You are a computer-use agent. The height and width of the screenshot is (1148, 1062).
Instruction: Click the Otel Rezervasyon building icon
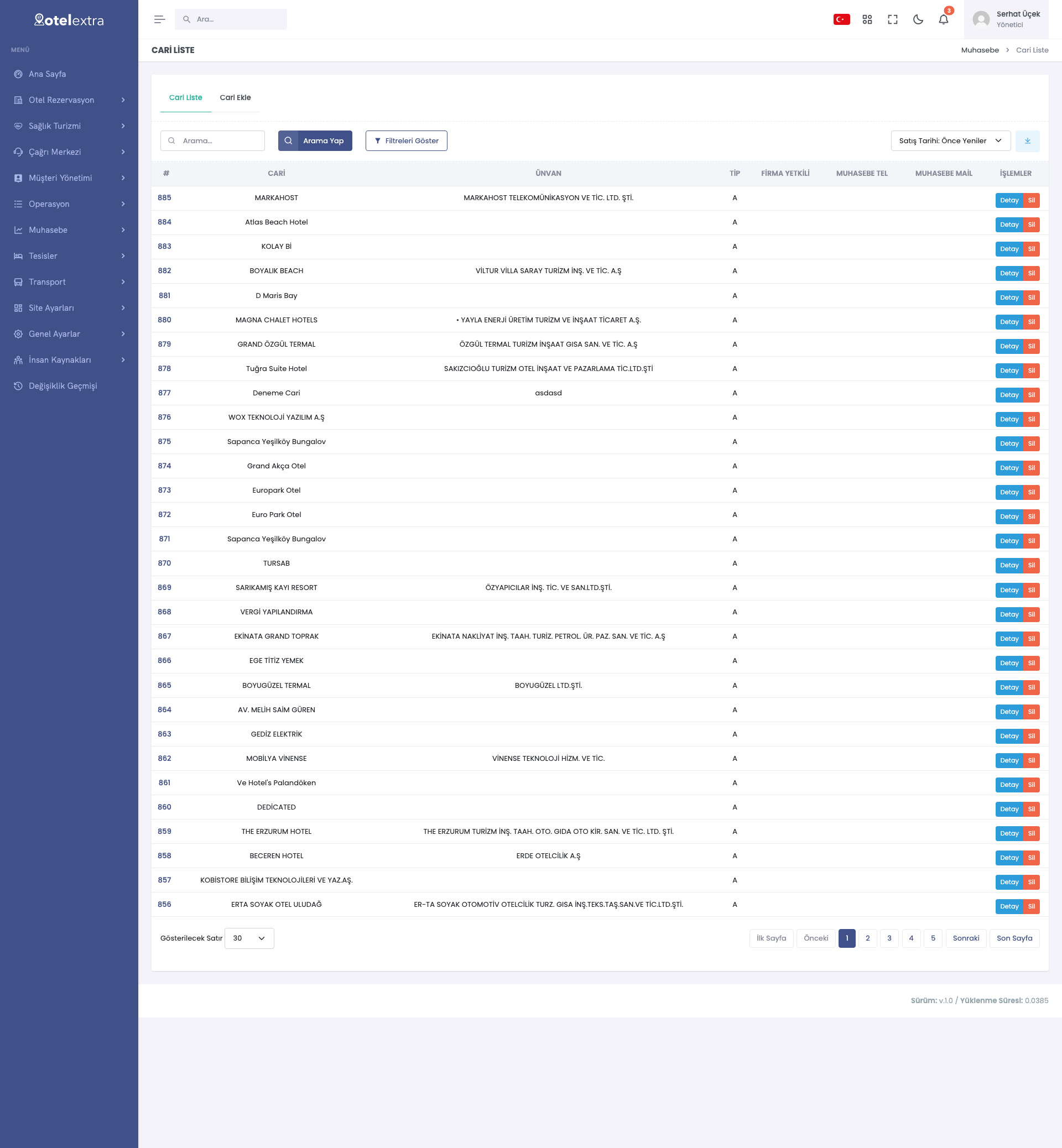18,100
